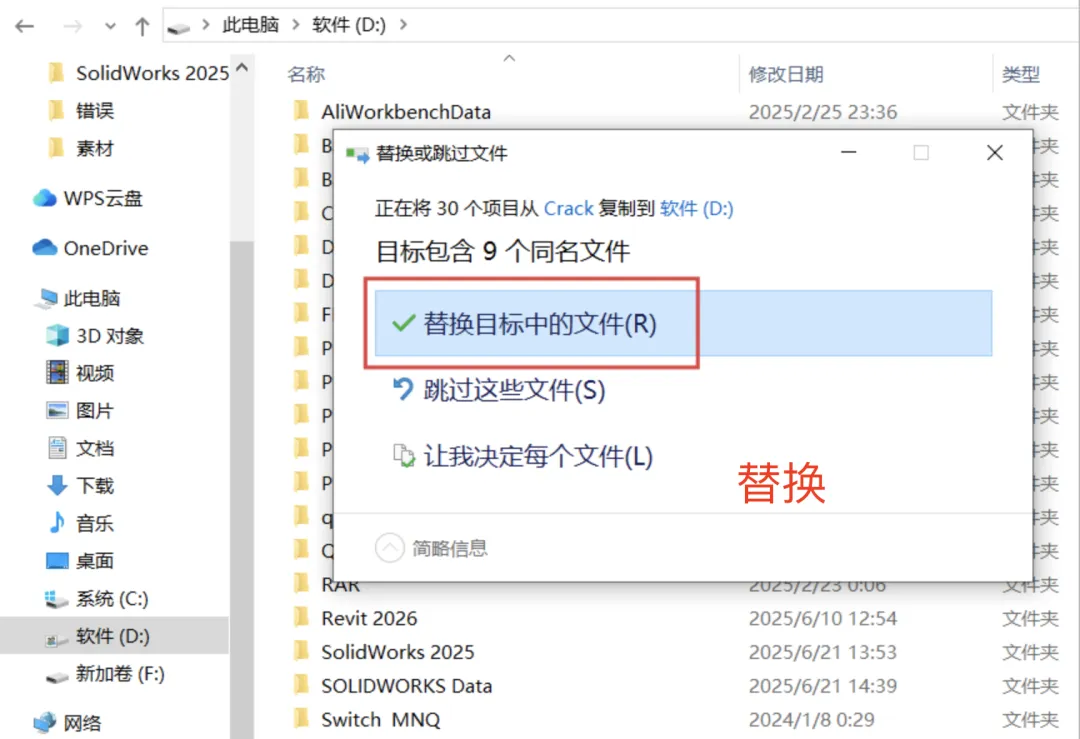Select the SolidWorks 2025 folder in file list

(397, 652)
